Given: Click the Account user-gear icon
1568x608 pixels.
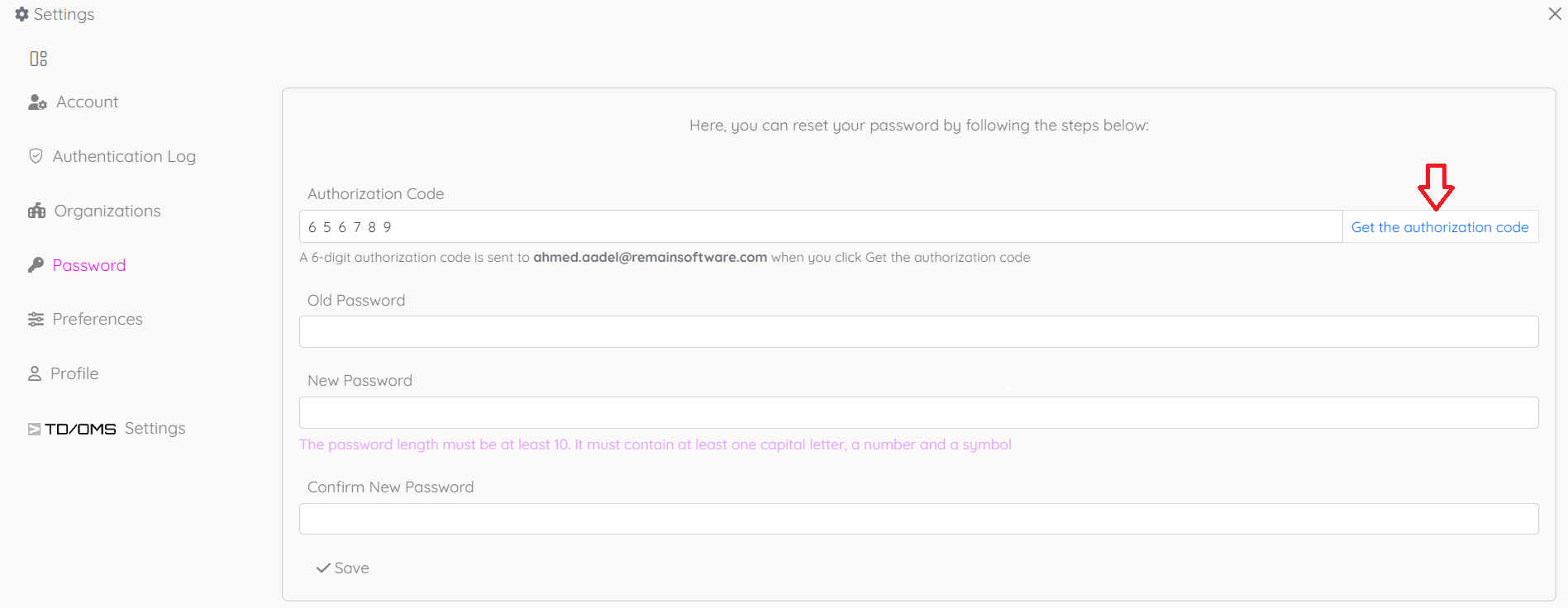Looking at the screenshot, I should tap(37, 102).
